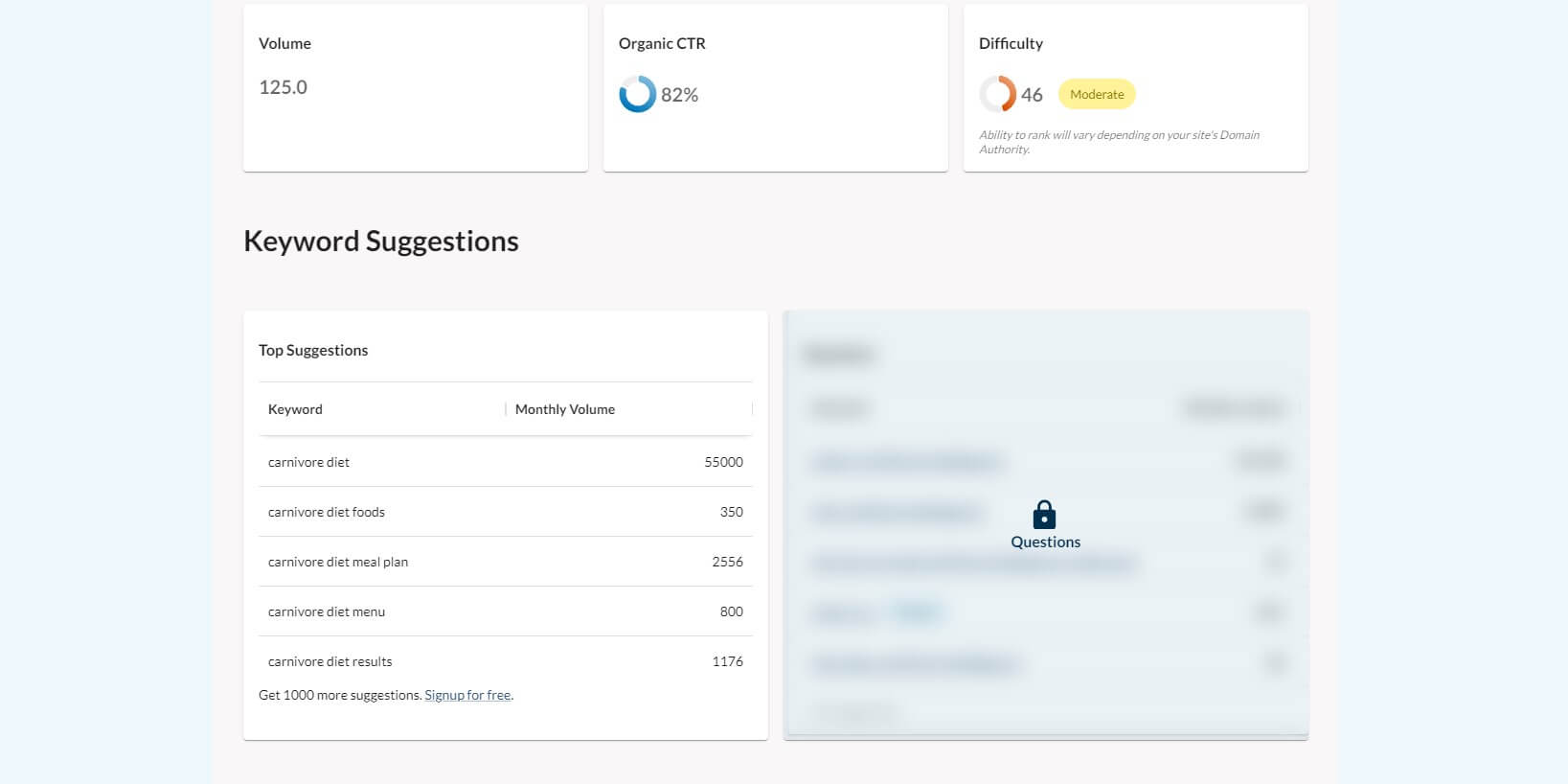Click the Keyword column header
This screenshot has height=784, width=1568.
(x=295, y=409)
